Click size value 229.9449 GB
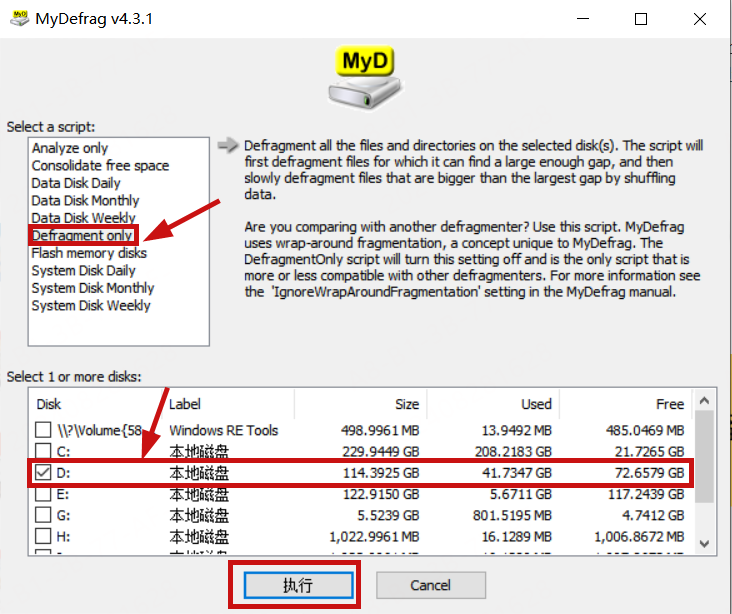Image resolution: width=732 pixels, height=614 pixels. (380, 452)
